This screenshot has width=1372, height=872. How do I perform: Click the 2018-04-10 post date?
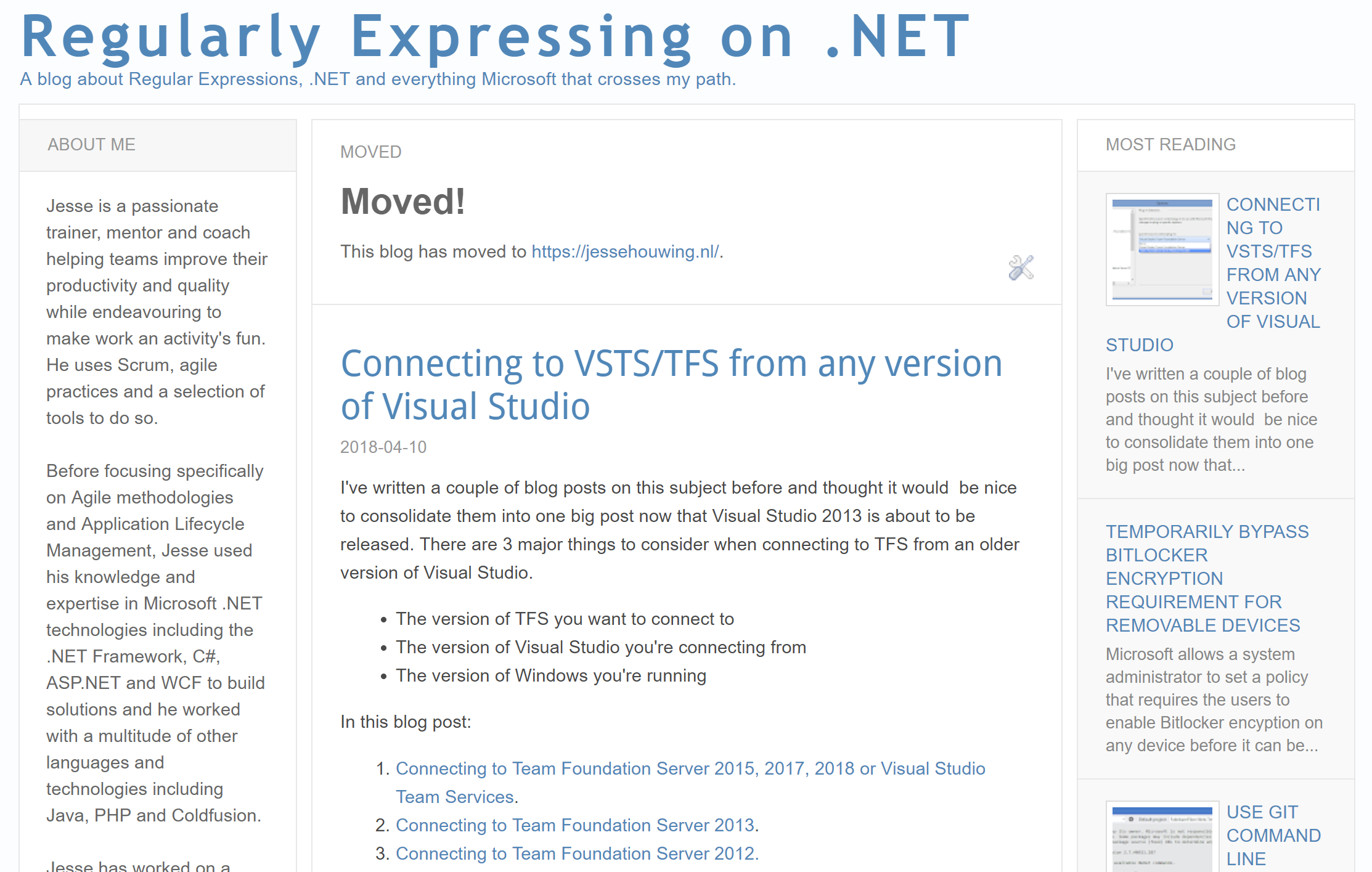(x=383, y=447)
